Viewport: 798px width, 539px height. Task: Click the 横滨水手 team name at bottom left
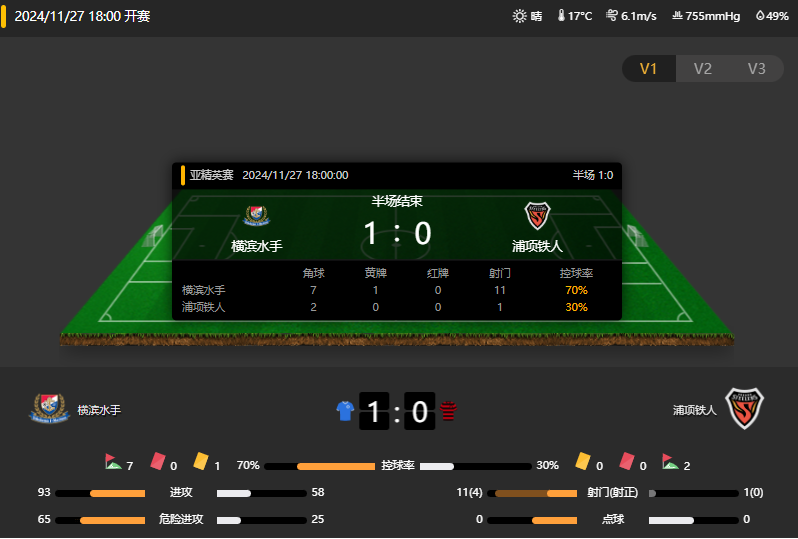coord(99,410)
